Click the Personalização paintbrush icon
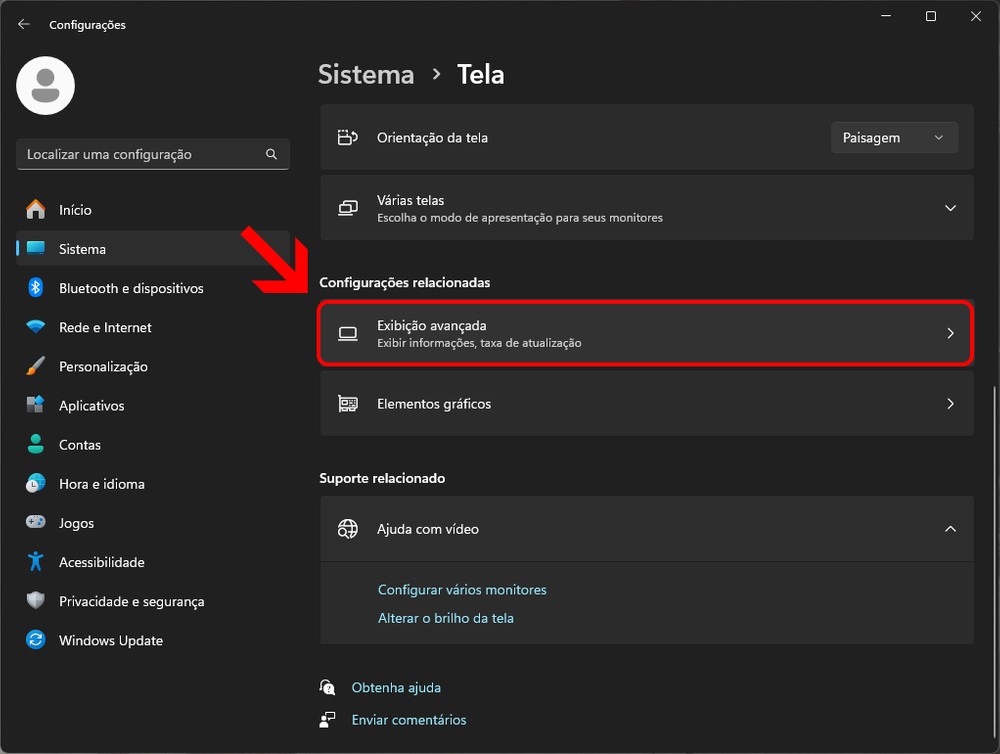The width and height of the screenshot is (1000, 754). (36, 366)
